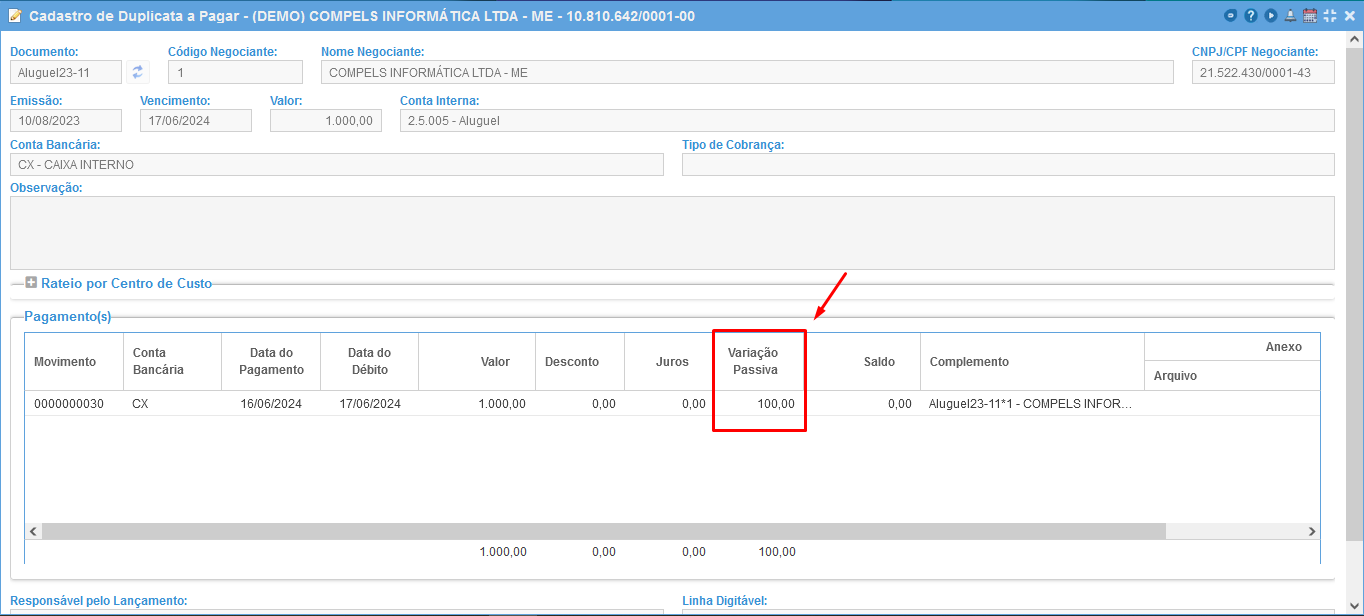Click the Conta Interna field
The width and height of the screenshot is (1364, 616).
click(x=867, y=120)
